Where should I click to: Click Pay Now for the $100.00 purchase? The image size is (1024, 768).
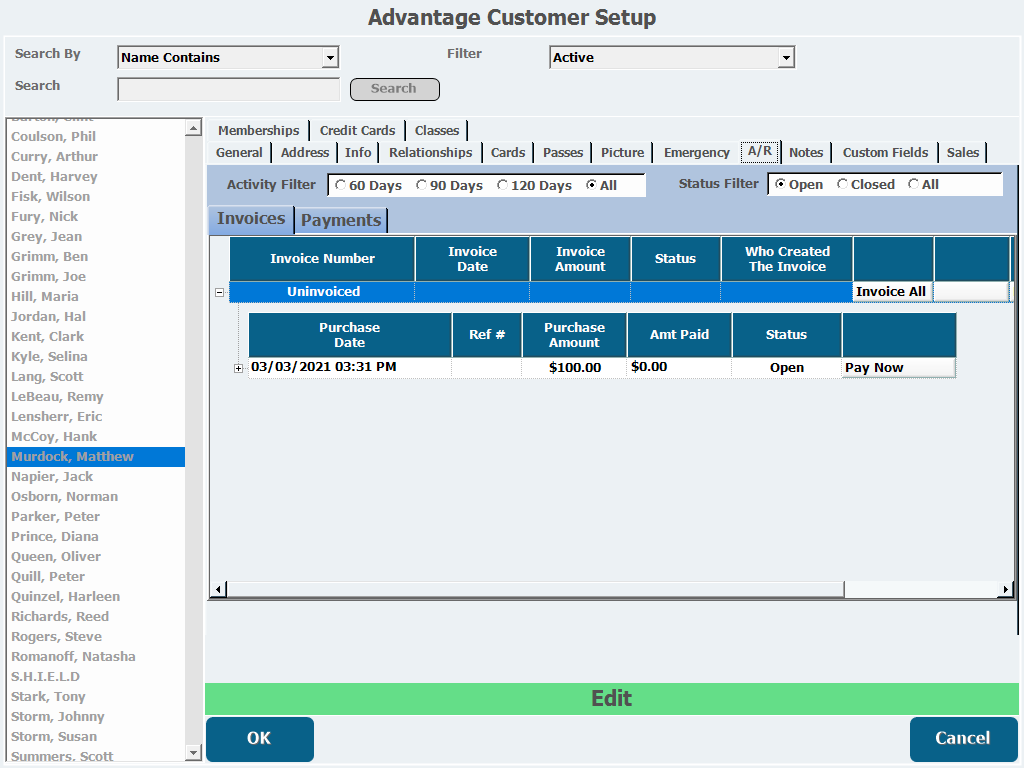point(899,368)
